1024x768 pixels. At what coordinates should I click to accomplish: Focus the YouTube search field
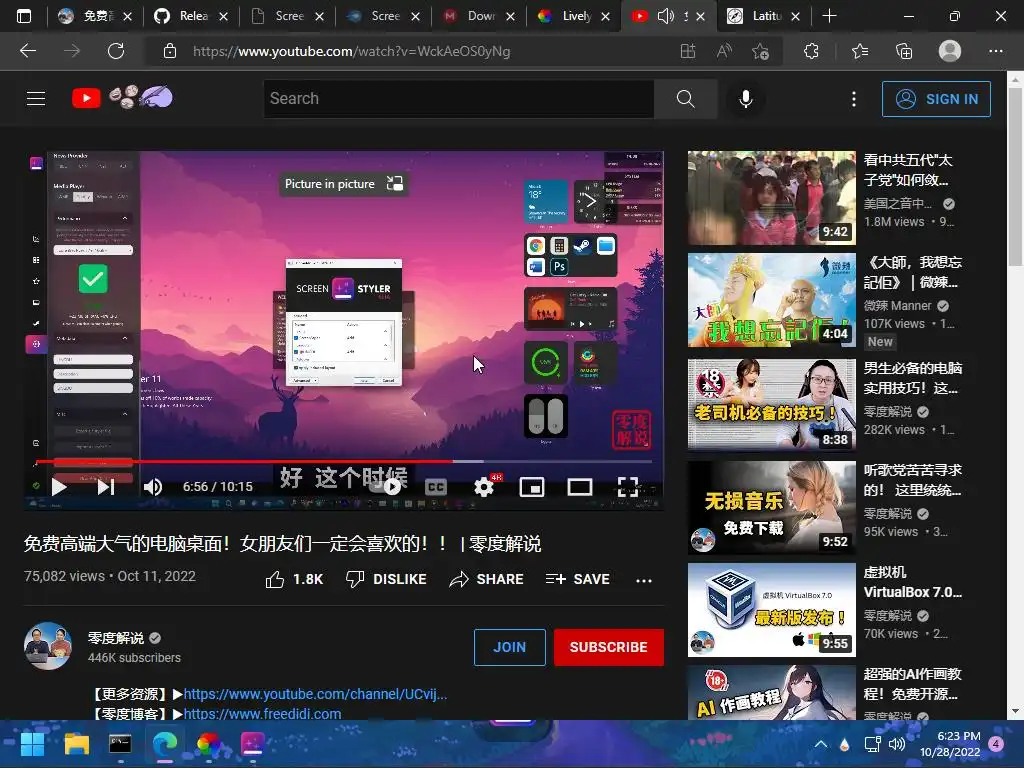(458, 99)
